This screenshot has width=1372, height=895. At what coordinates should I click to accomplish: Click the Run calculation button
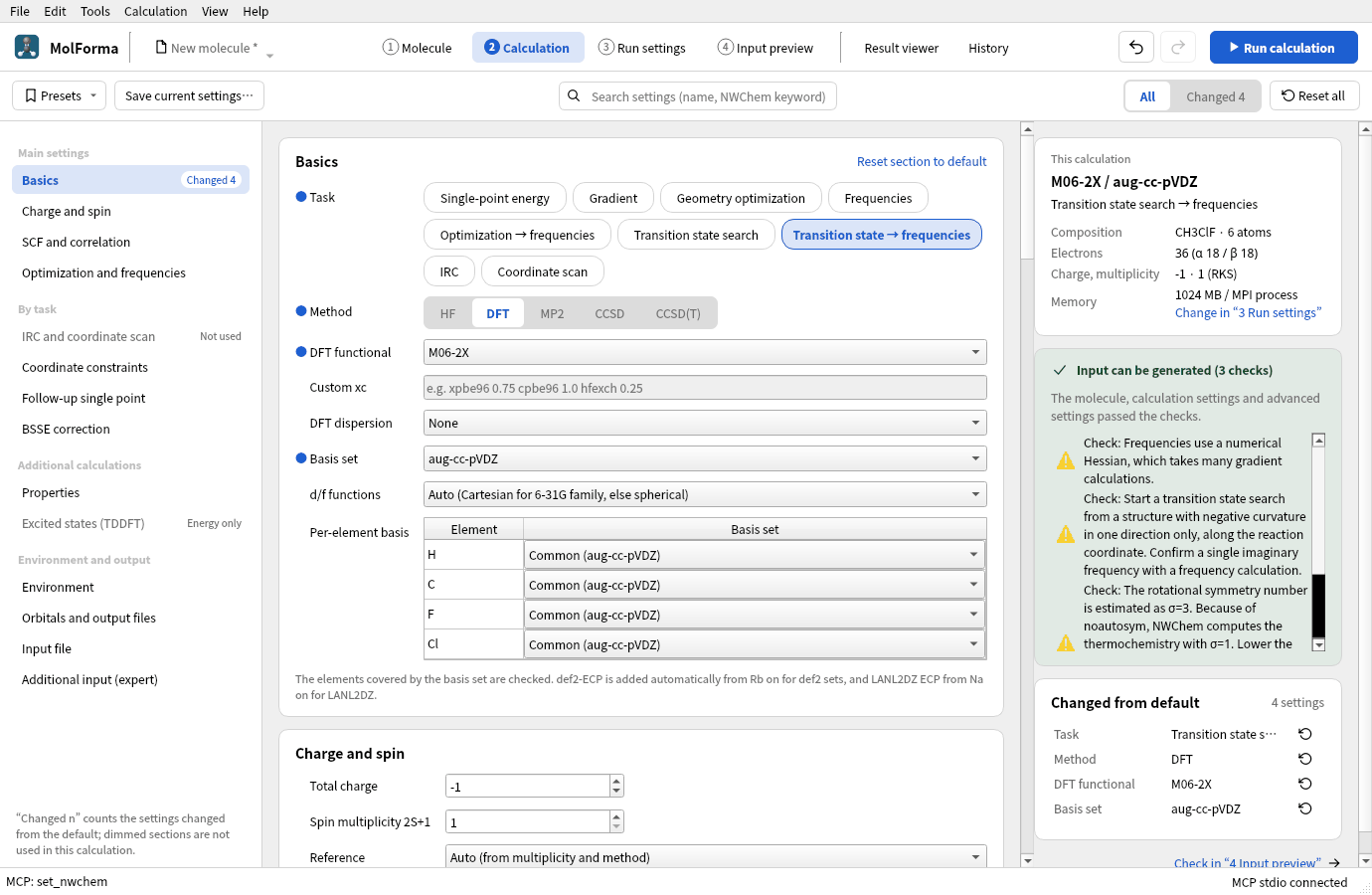pyautogui.click(x=1284, y=48)
